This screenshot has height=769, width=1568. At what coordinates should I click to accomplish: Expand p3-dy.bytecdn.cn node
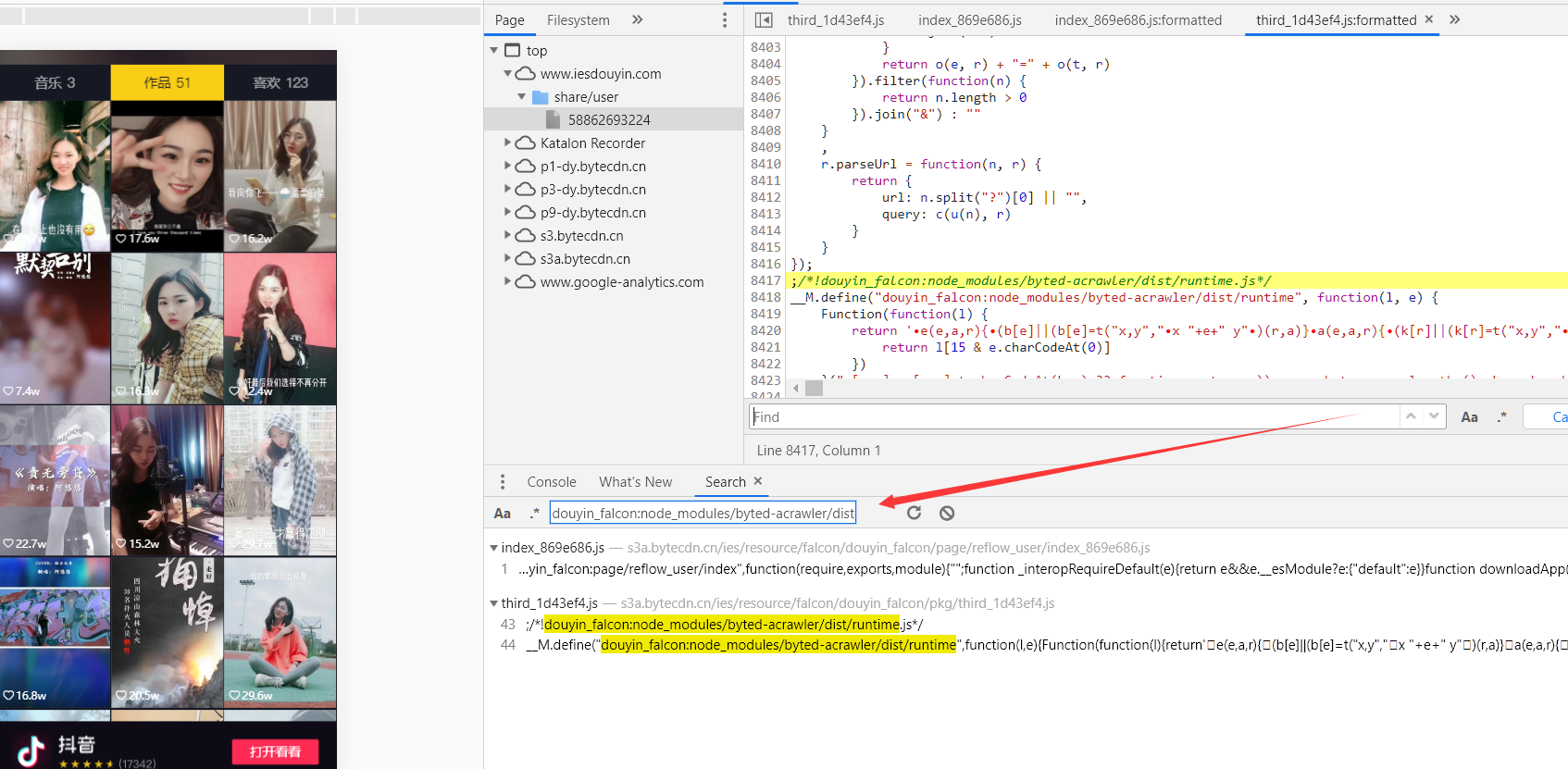[507, 189]
